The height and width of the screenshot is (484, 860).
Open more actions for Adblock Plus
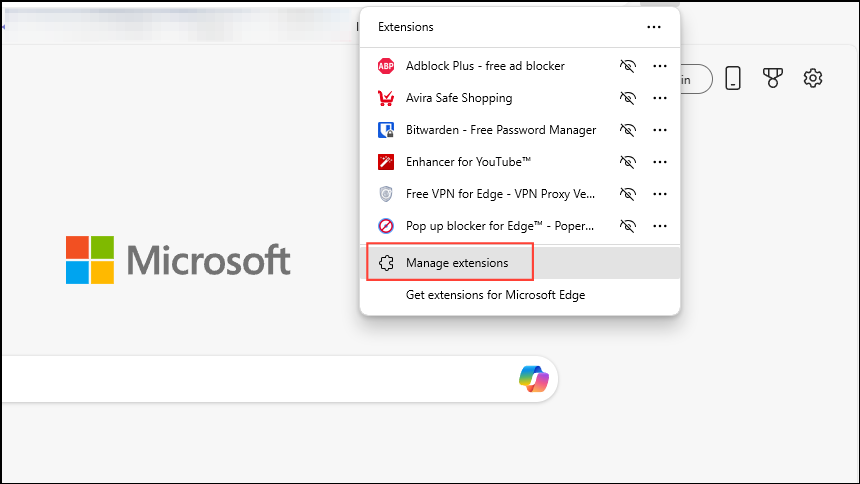click(x=660, y=66)
